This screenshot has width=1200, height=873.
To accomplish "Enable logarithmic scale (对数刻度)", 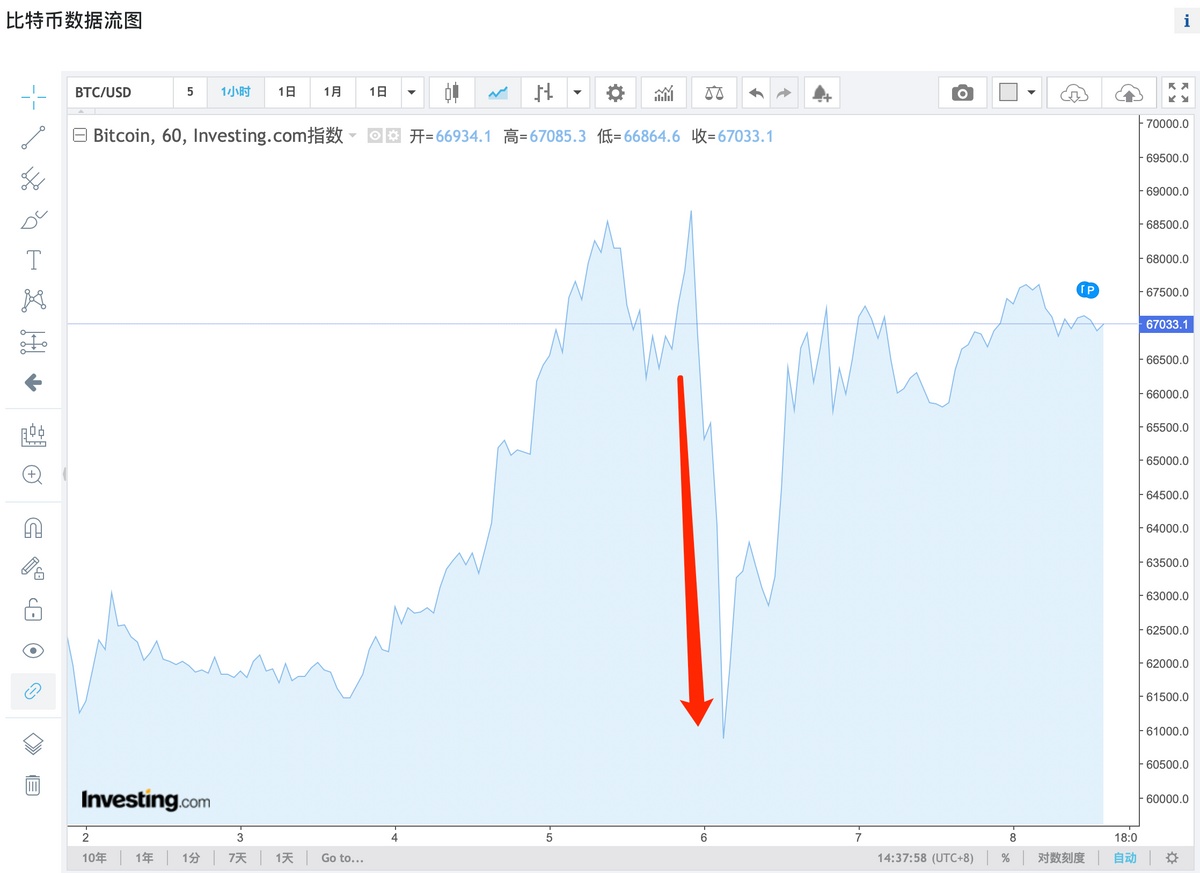I will [x=1061, y=858].
